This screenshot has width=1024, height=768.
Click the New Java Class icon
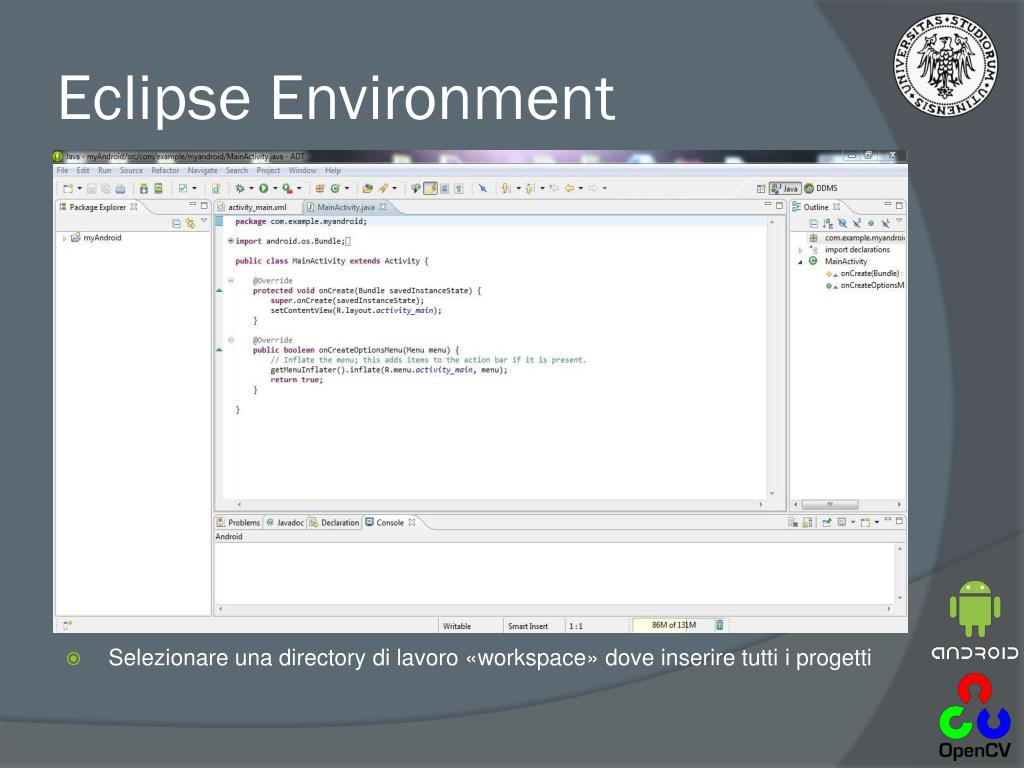335,189
